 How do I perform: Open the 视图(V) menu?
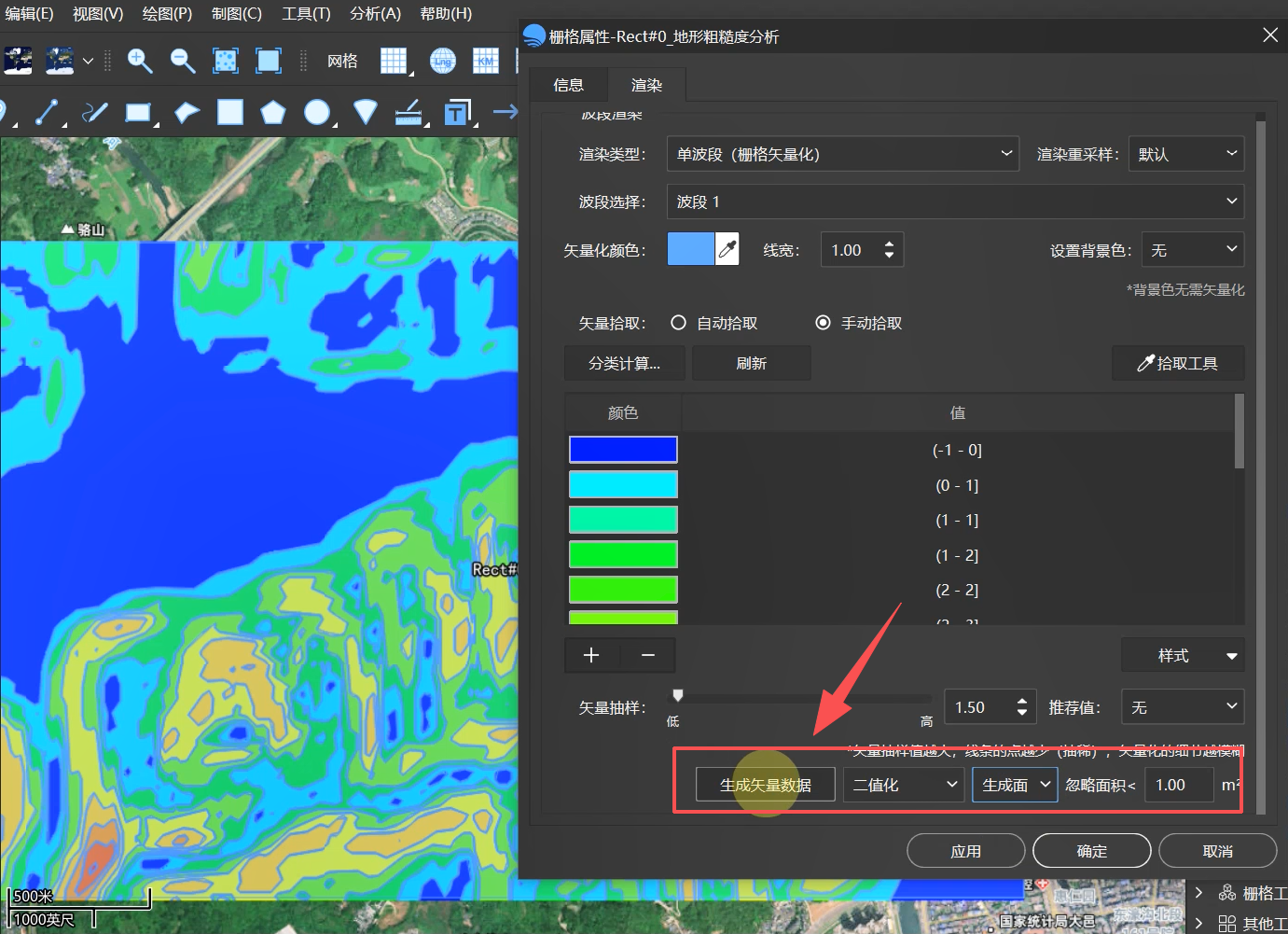point(98,14)
